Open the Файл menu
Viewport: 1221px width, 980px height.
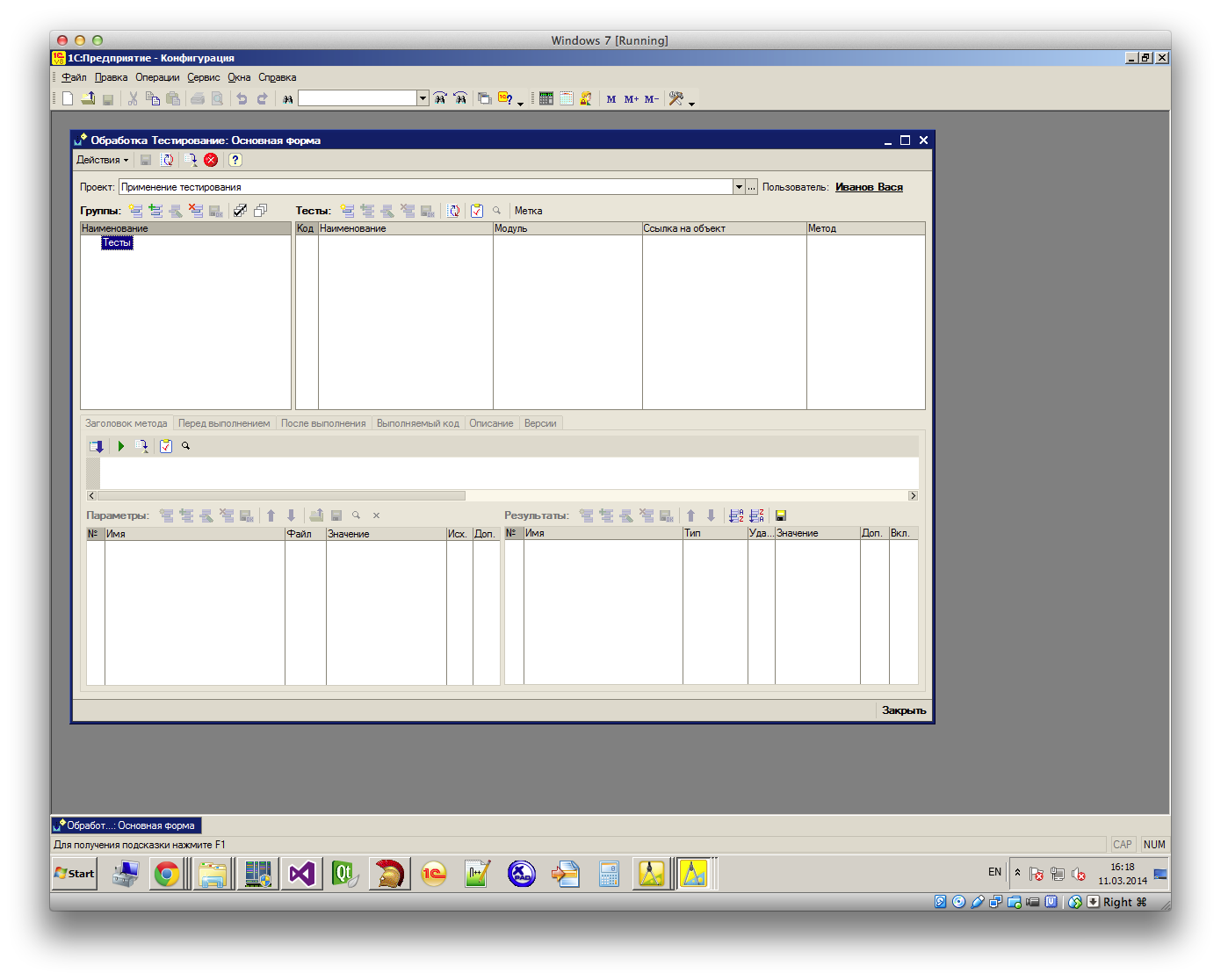point(74,77)
